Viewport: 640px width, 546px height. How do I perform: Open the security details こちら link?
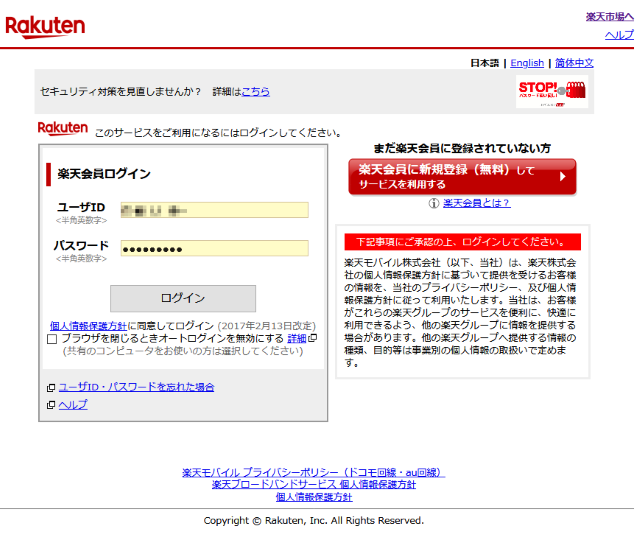coord(256,92)
